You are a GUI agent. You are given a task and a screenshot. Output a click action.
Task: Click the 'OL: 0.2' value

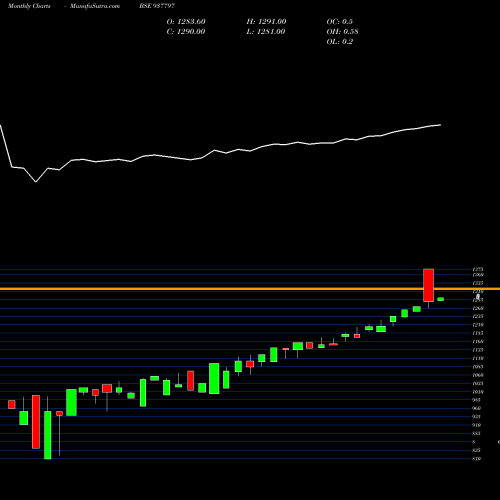[x=339, y=42]
